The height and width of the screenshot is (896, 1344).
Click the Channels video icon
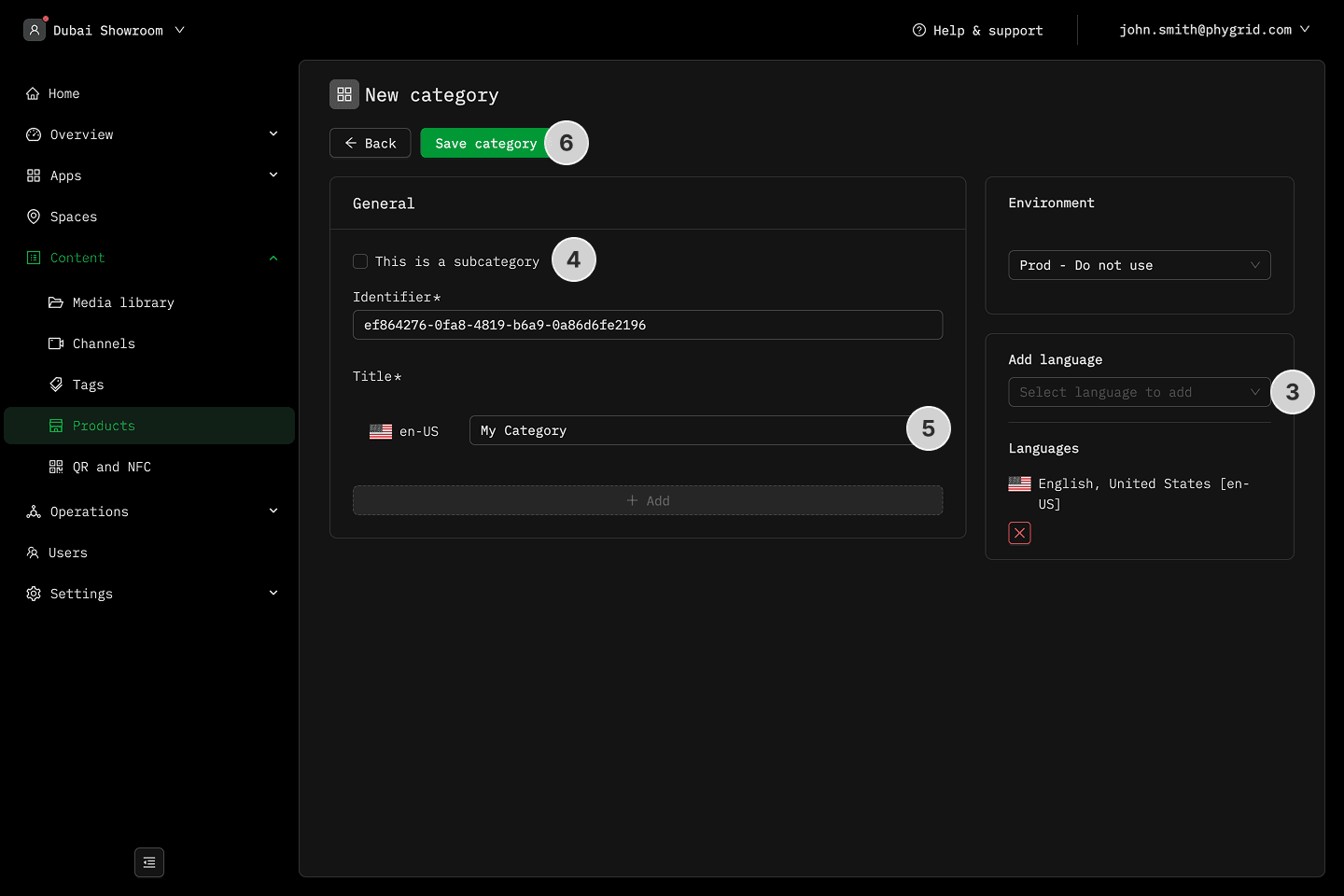pos(56,343)
